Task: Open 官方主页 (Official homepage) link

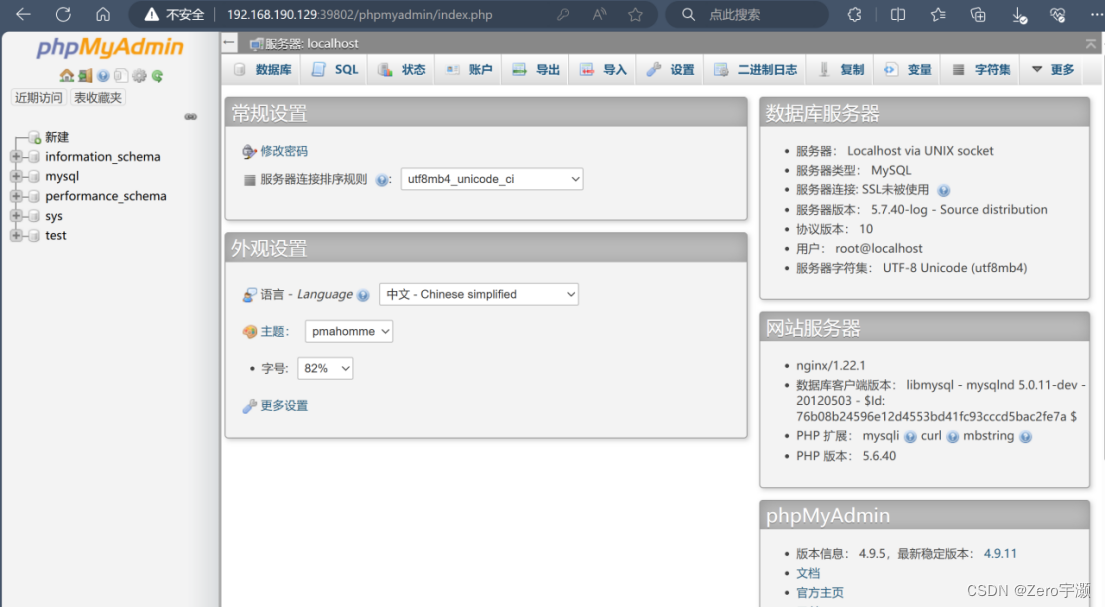Action: tap(820, 593)
